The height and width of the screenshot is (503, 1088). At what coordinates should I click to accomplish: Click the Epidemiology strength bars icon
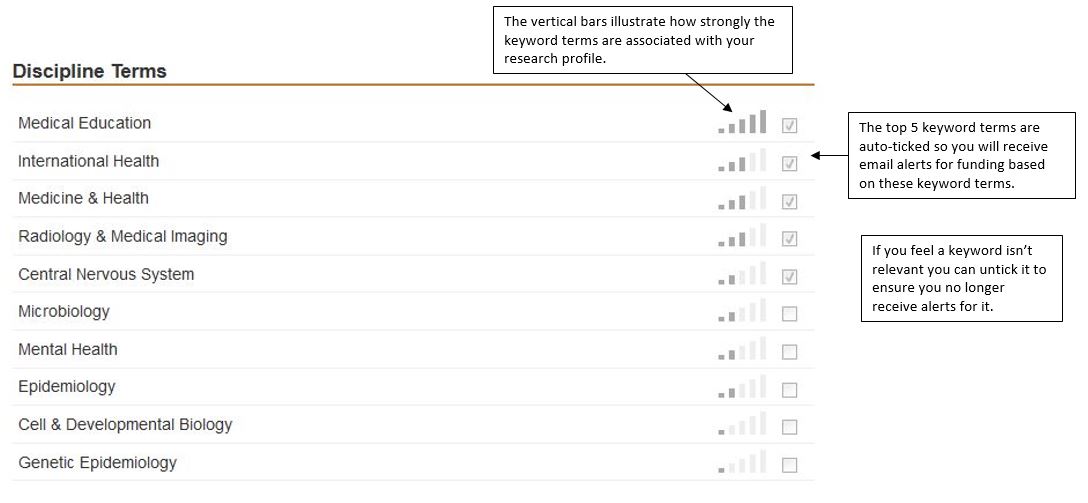tap(742, 387)
